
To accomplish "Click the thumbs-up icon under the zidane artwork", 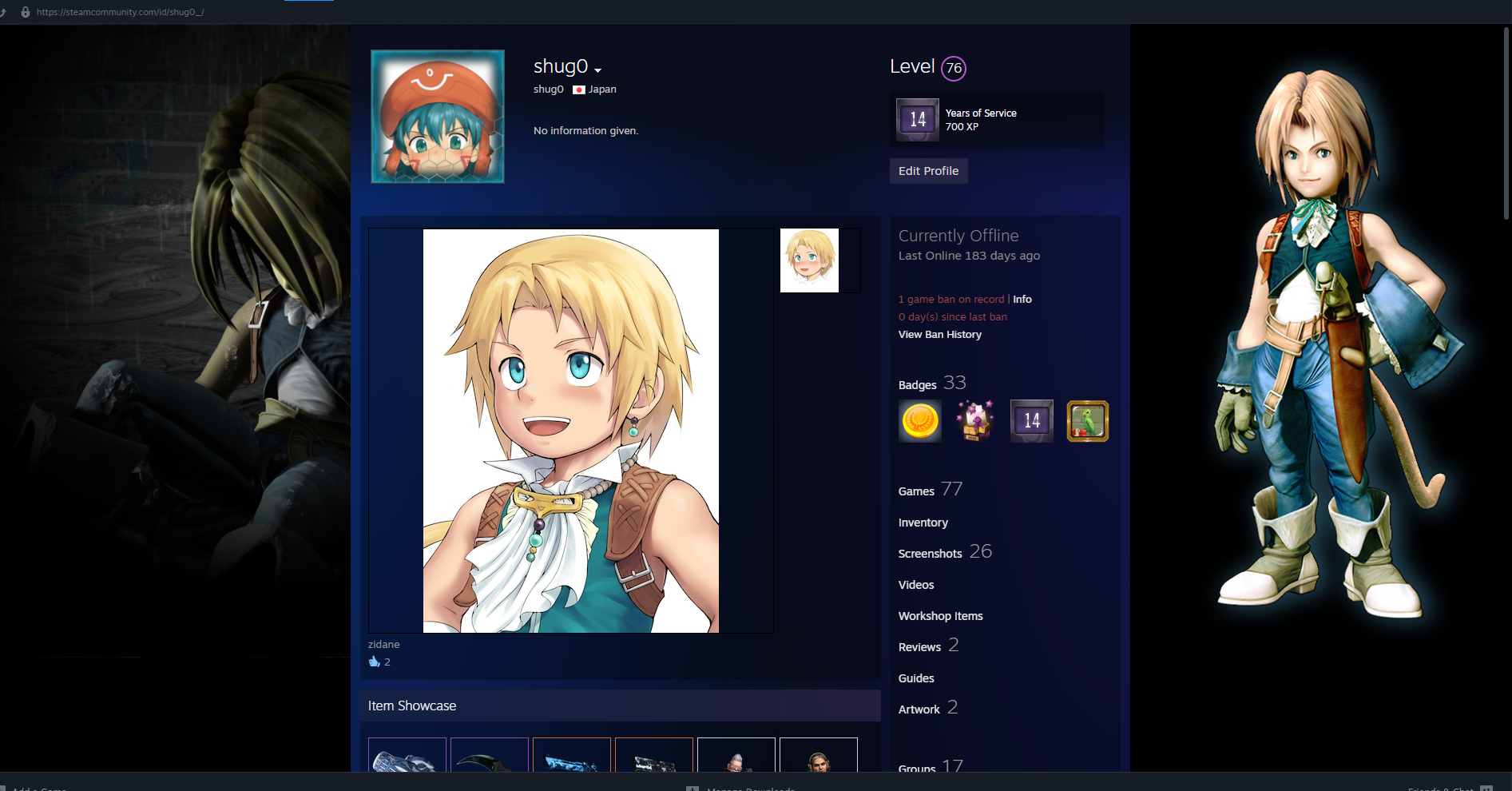I will click(x=374, y=662).
